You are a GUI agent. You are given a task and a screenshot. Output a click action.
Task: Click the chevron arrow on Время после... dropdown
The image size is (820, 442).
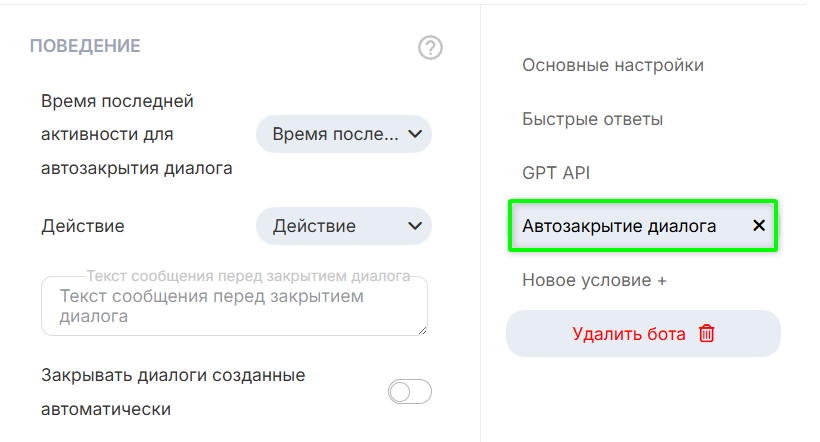tap(415, 134)
